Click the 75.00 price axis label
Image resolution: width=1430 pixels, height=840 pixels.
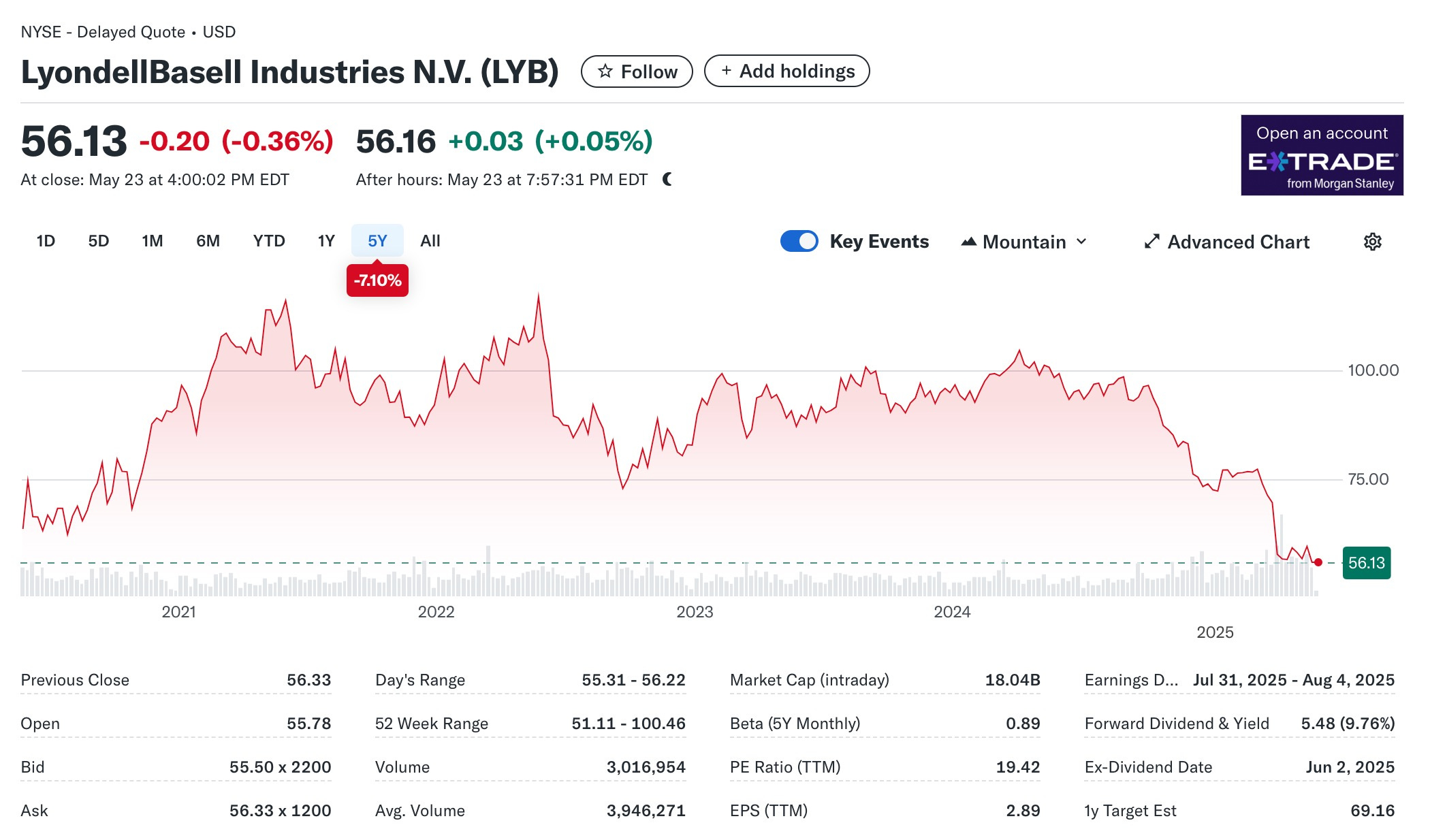[1368, 479]
